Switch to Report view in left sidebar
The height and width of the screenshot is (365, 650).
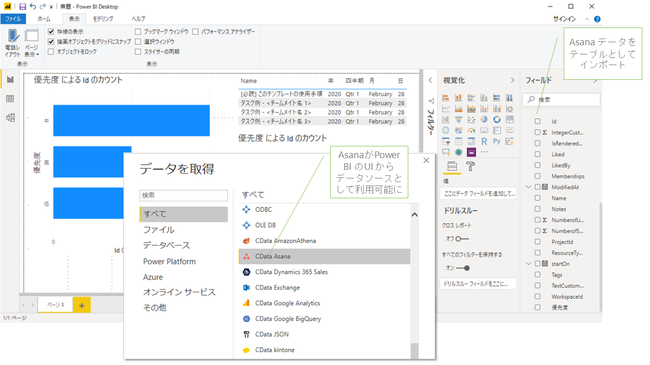[x=10, y=79]
